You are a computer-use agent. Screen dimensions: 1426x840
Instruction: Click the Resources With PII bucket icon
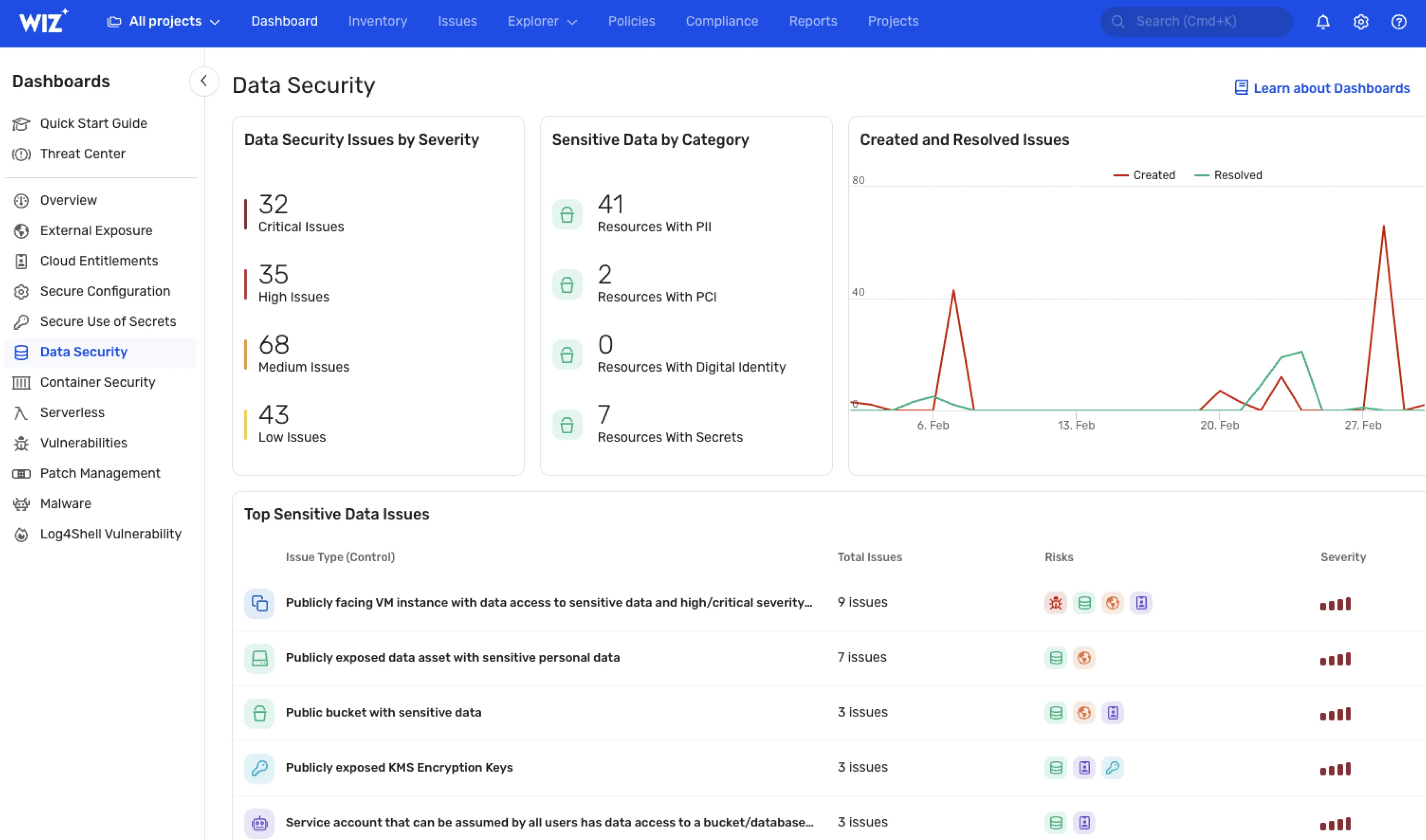567,214
